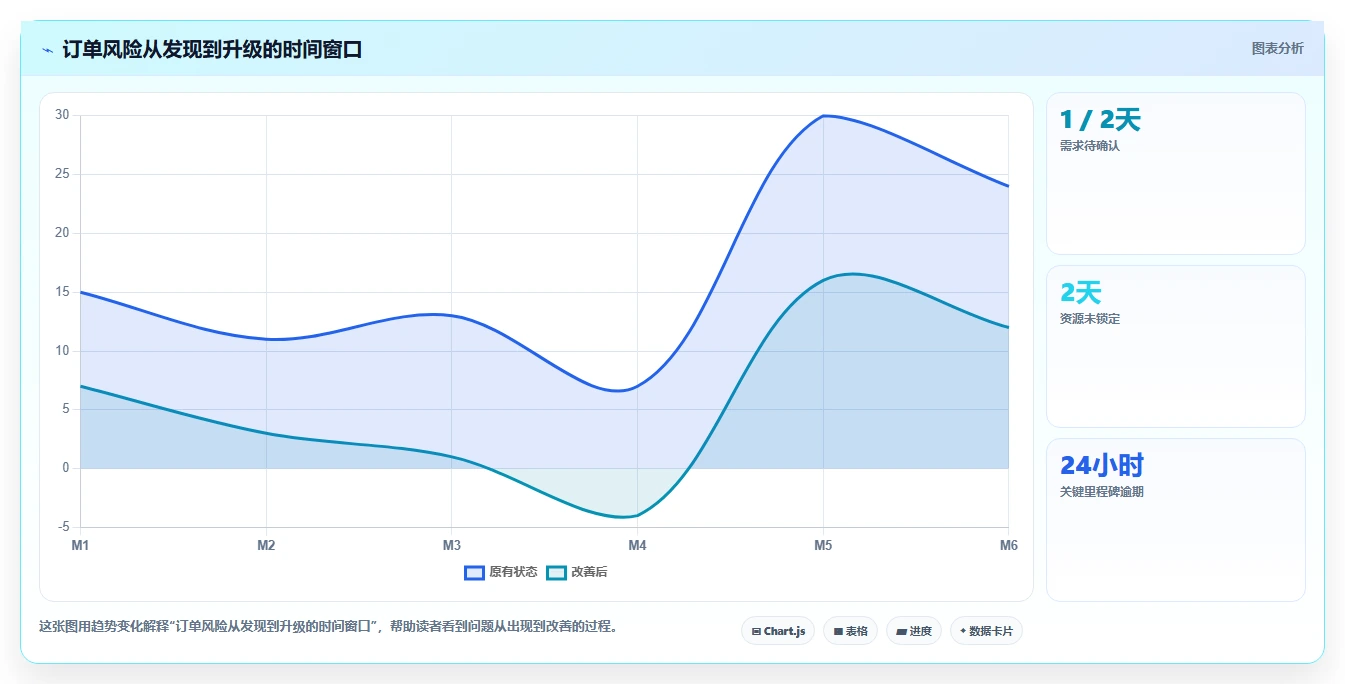
Task: Click the 原有状态 blue legend swatch
Action: coord(474,572)
